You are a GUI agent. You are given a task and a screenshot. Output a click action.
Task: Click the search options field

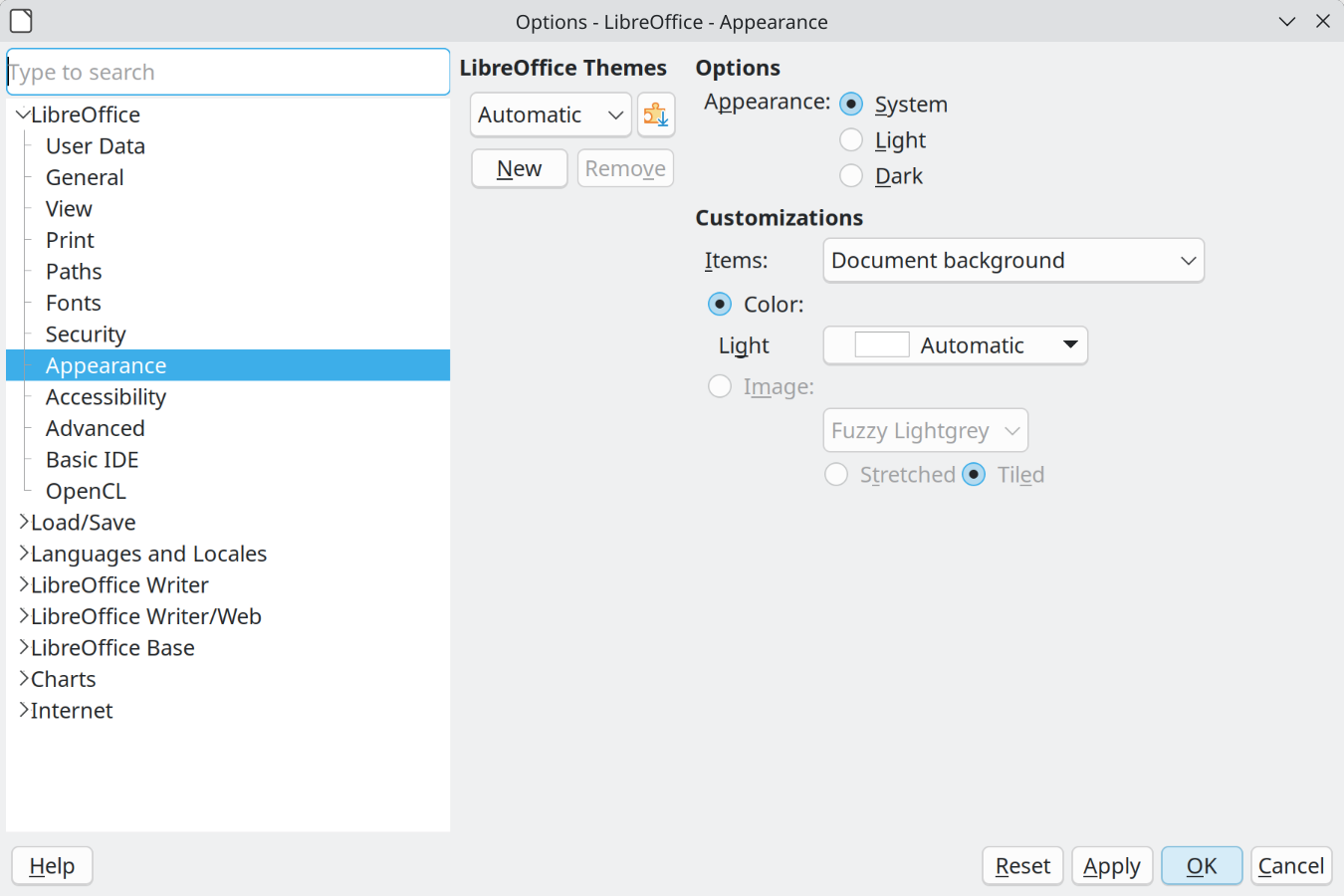[x=228, y=71]
